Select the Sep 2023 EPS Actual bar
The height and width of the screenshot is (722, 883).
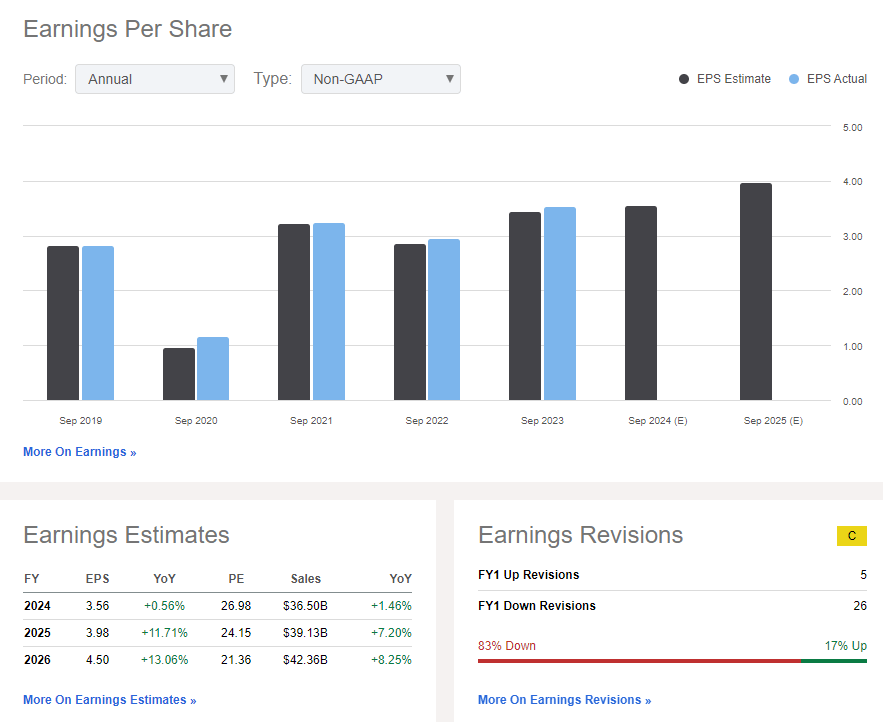(560, 304)
